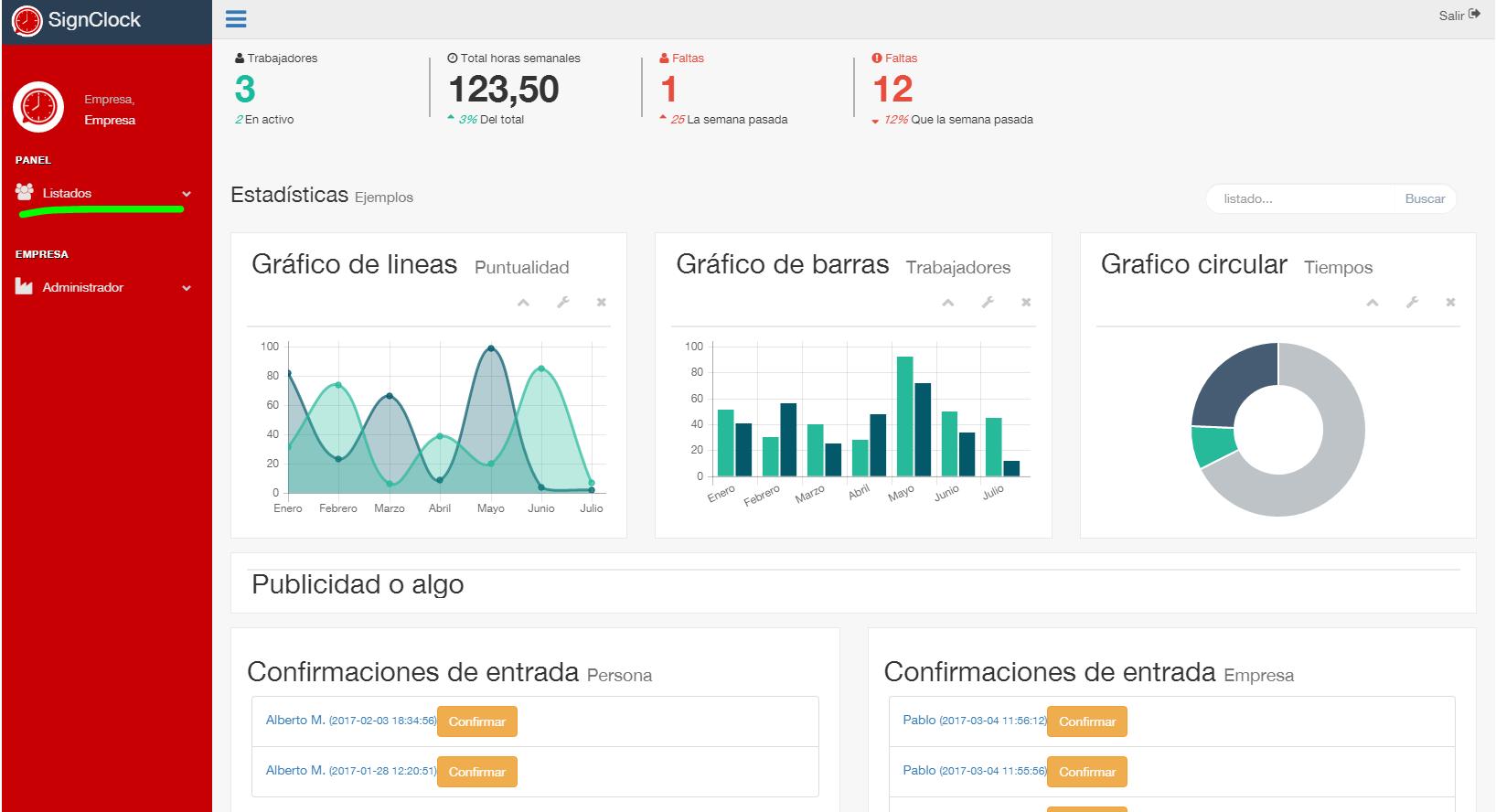Open wrench settings on Gráfico de lineas panel

click(x=563, y=303)
